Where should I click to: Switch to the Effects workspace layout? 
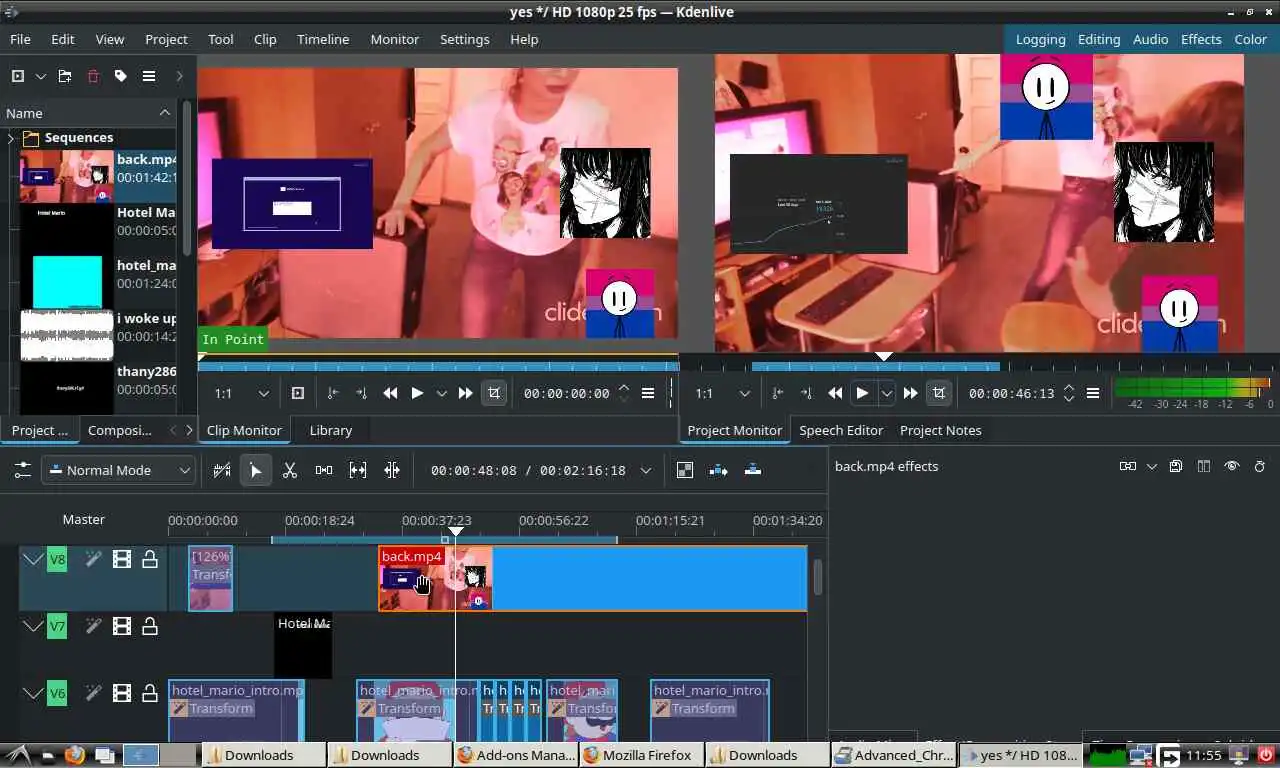point(1201,39)
